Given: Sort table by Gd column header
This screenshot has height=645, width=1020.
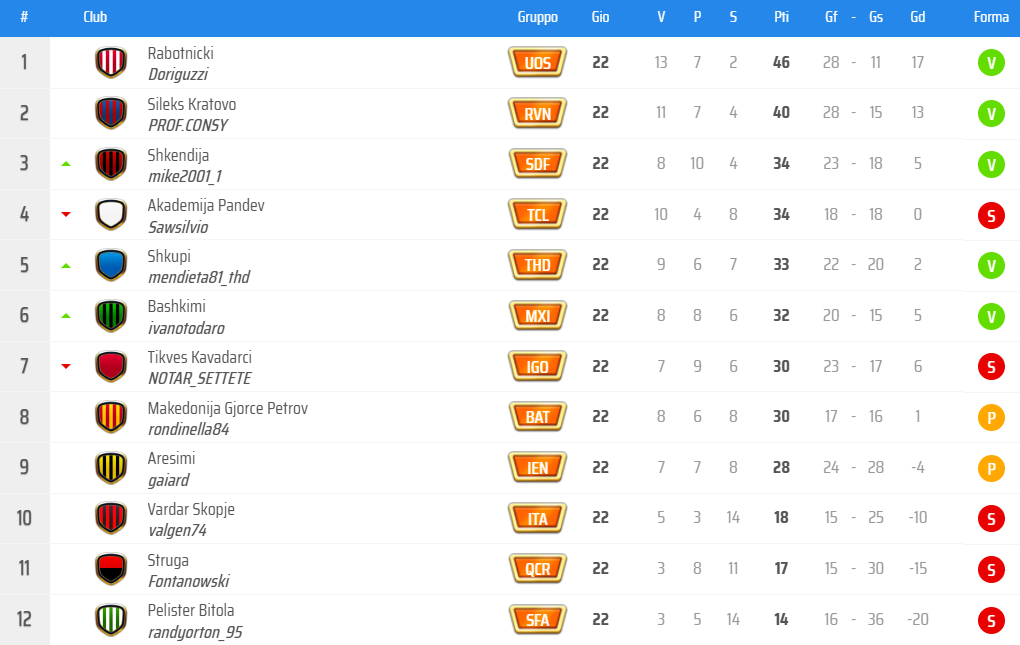Looking at the screenshot, I should coord(918,17).
